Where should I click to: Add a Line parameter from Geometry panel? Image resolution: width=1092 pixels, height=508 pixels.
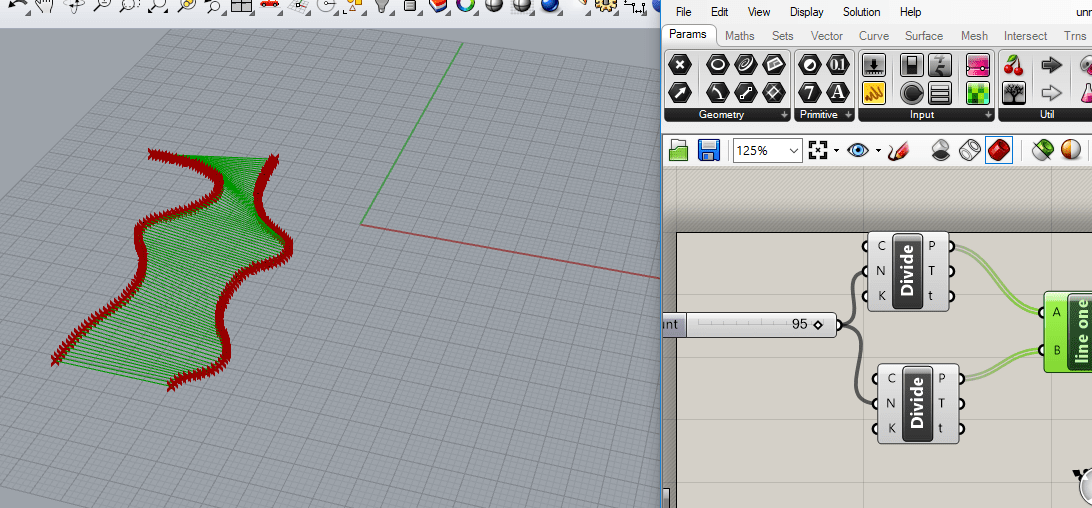coord(745,91)
